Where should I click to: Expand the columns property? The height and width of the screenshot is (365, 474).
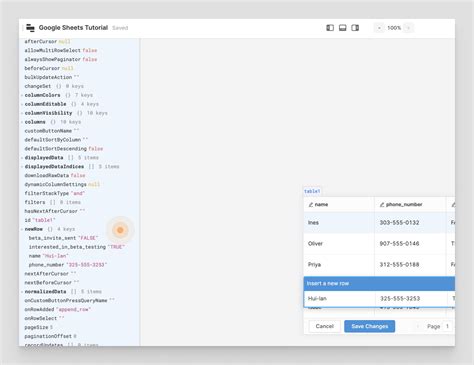[x=22, y=122]
